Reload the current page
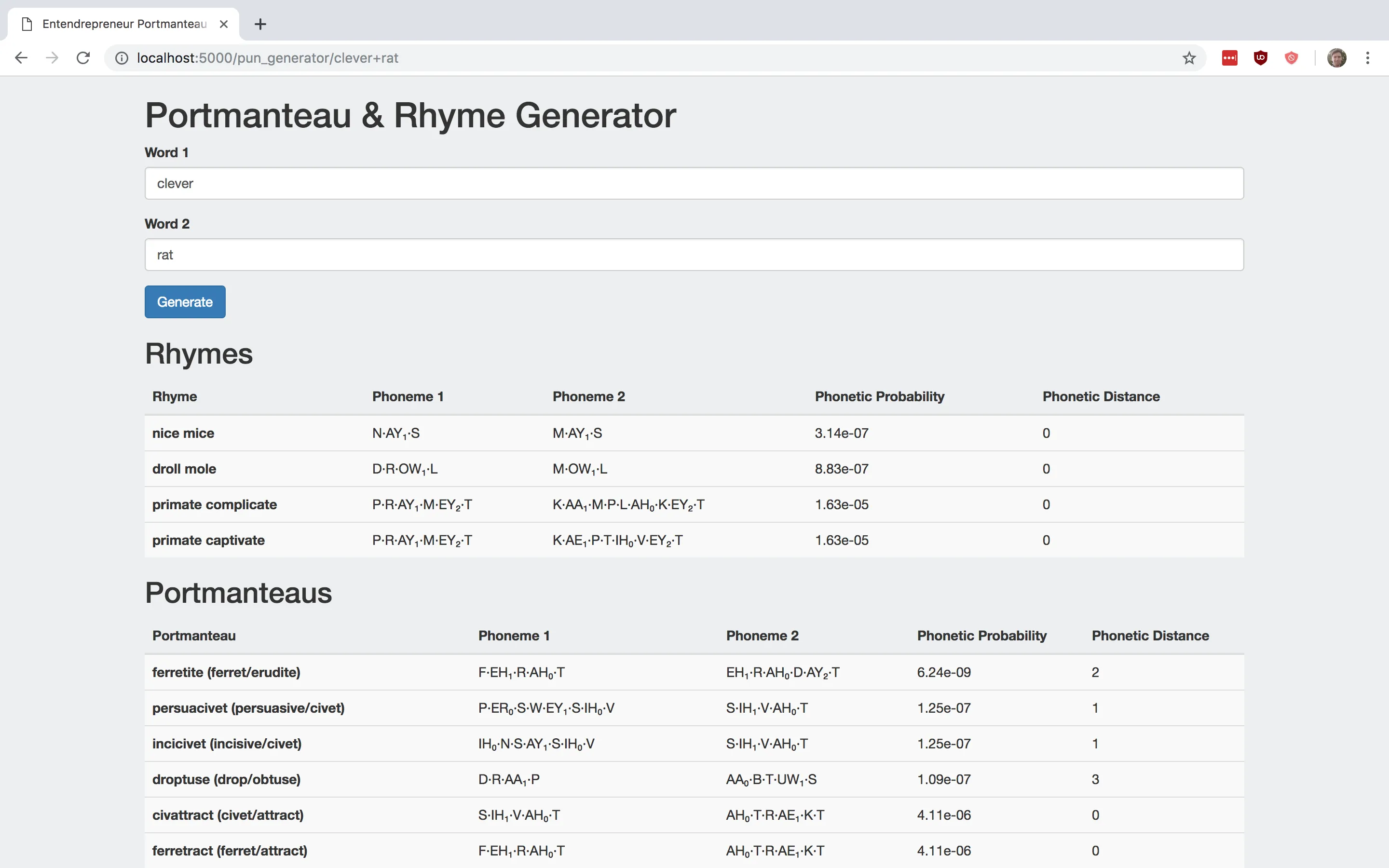The image size is (1389, 868). click(x=83, y=58)
